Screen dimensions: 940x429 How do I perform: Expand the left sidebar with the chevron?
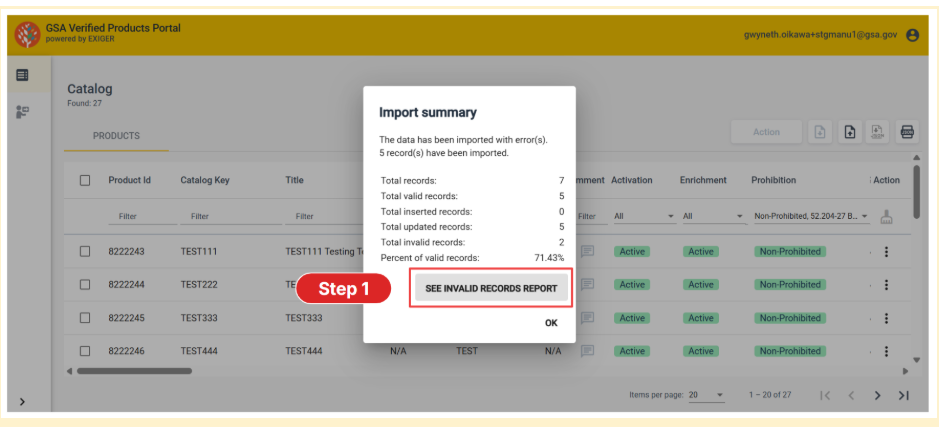(22, 401)
